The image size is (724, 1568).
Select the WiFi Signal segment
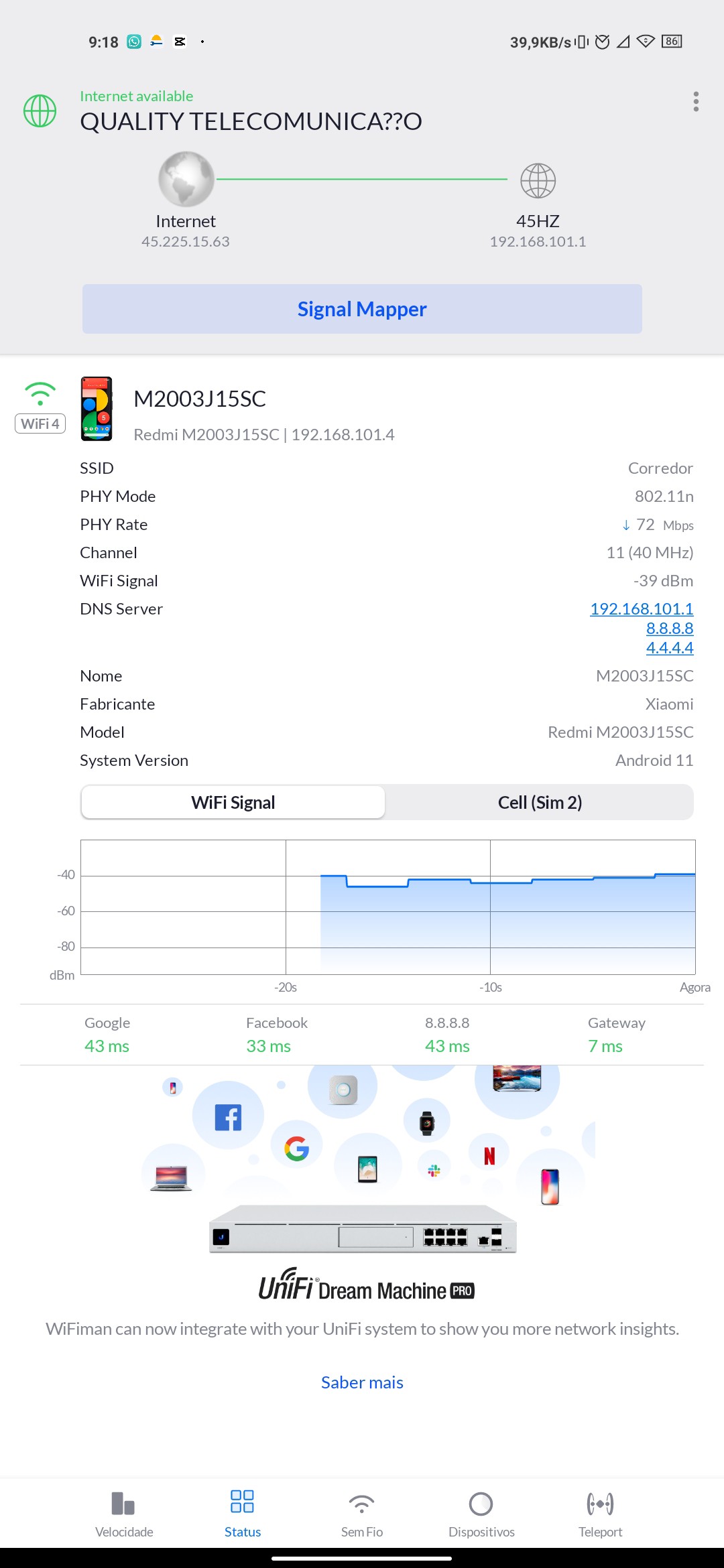[233, 802]
